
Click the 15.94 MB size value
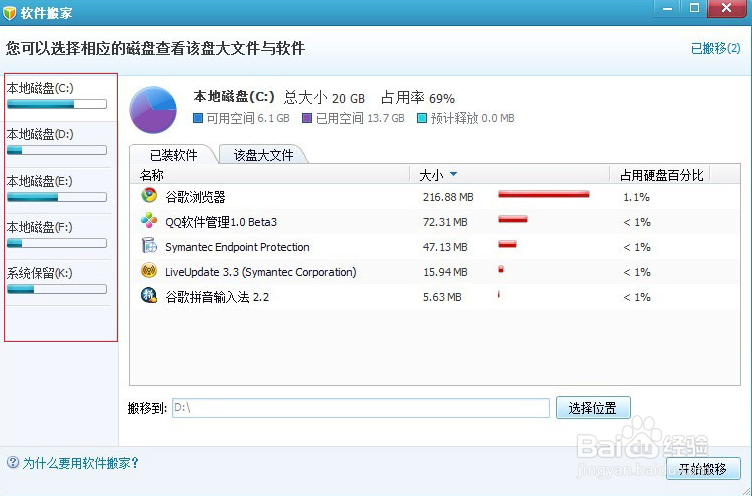(445, 272)
